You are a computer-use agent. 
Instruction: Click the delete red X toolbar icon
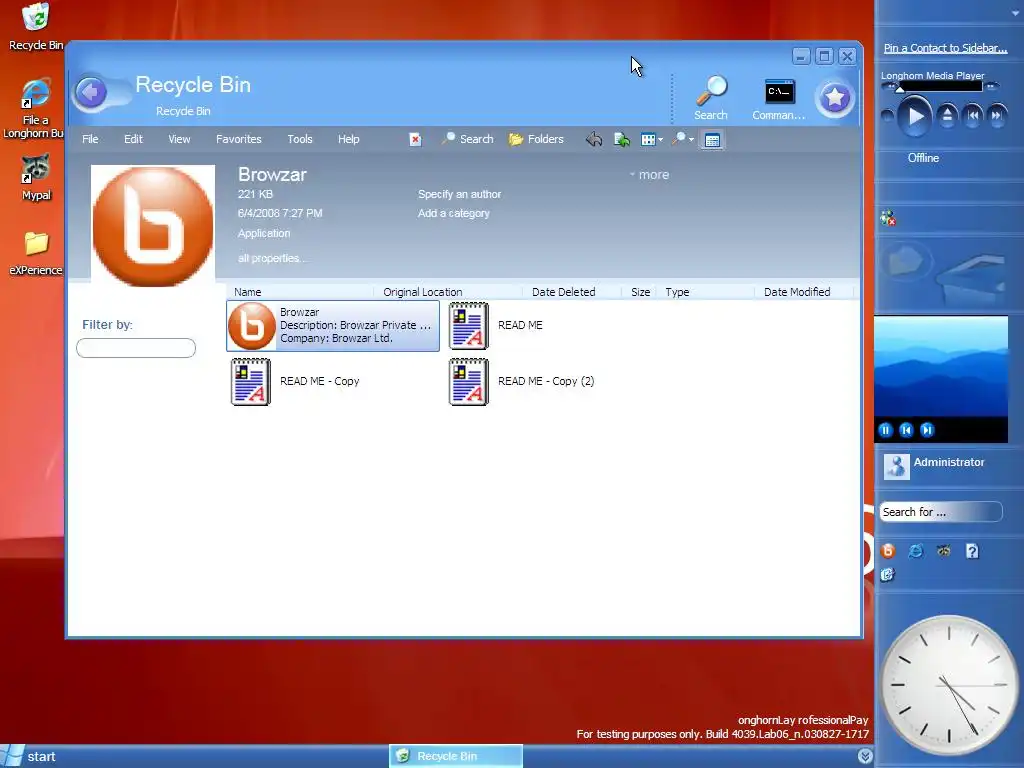click(415, 139)
